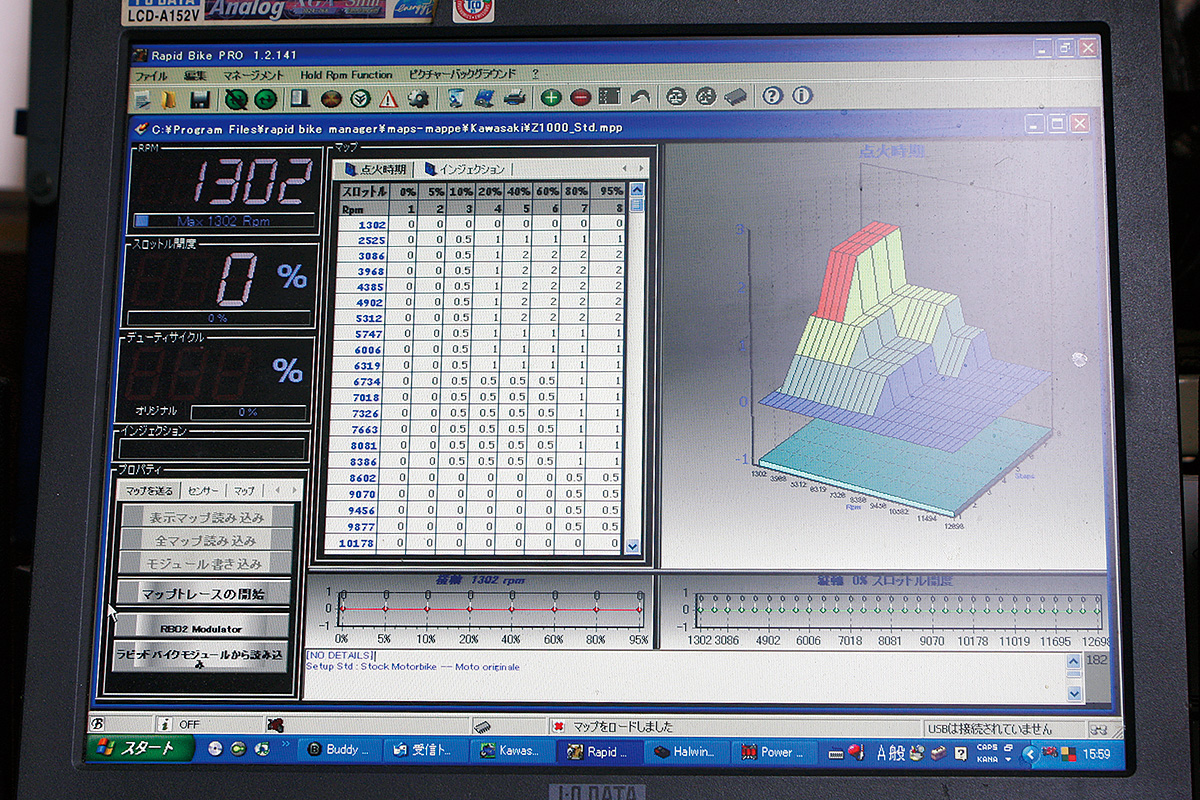Click the second round gauge icon

tap(706, 97)
